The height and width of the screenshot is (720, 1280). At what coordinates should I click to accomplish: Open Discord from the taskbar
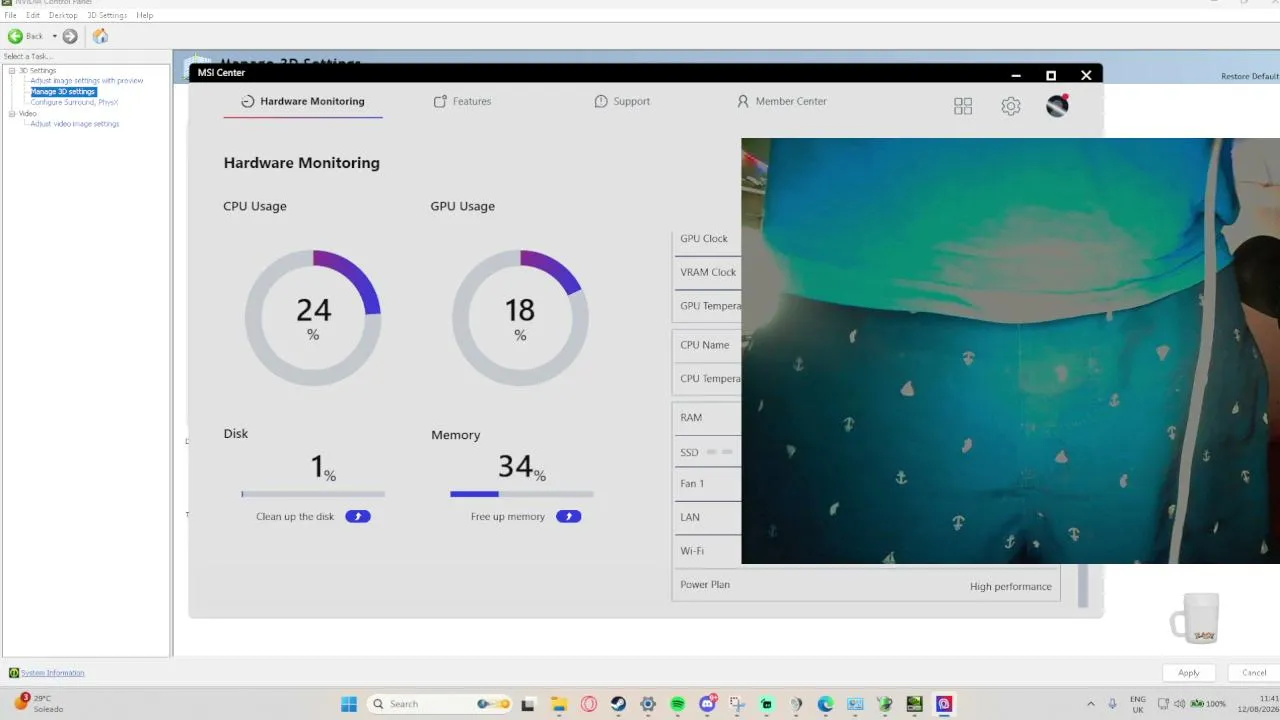(x=707, y=704)
